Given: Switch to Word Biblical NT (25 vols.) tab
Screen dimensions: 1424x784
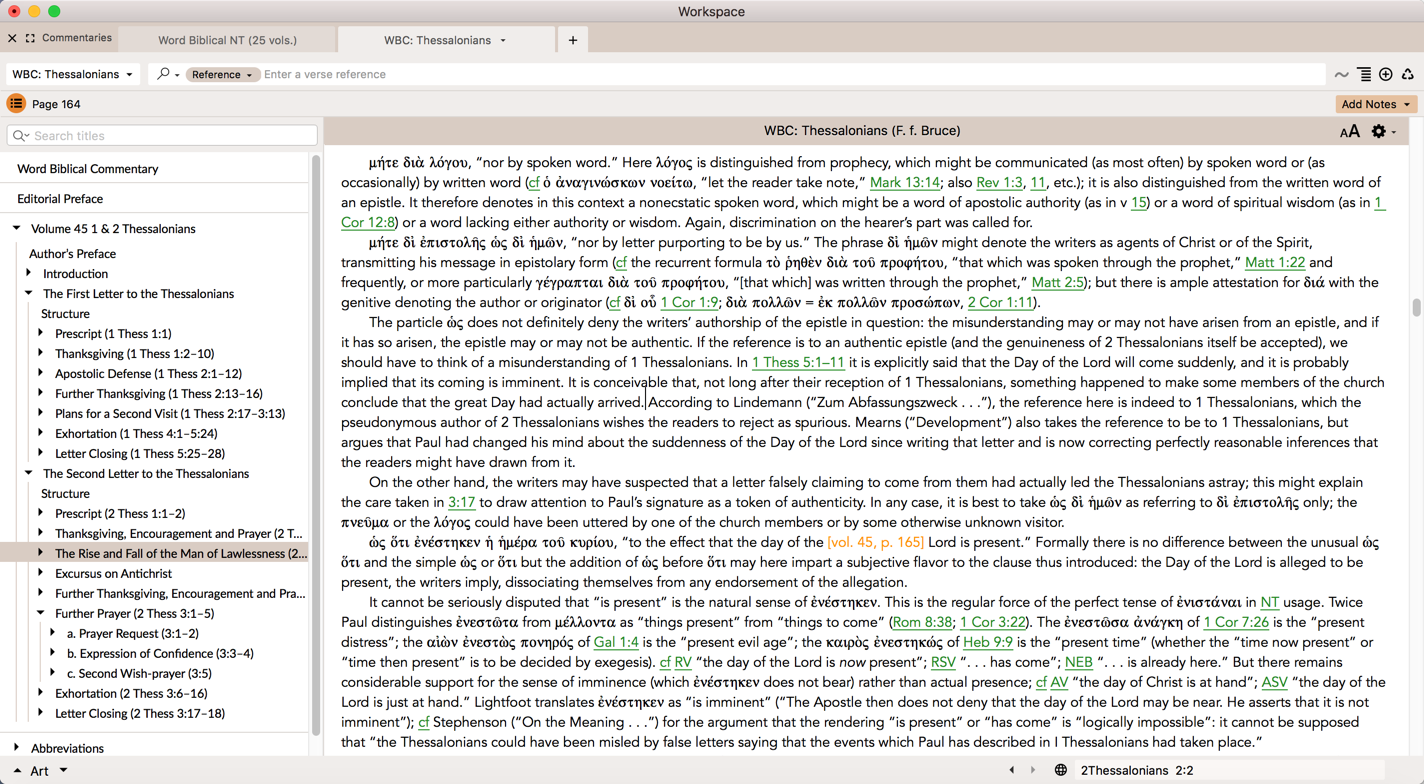Looking at the screenshot, I should (x=227, y=40).
